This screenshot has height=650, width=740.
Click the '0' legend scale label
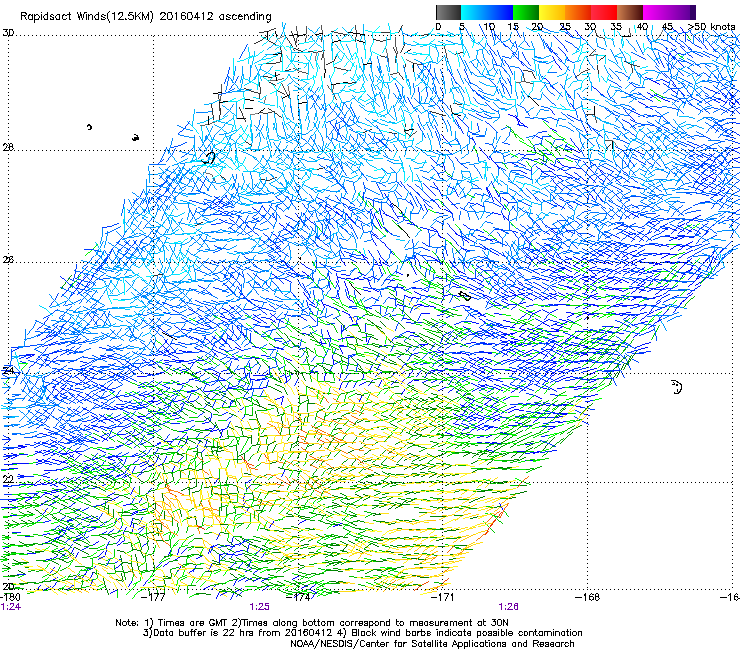point(438,26)
